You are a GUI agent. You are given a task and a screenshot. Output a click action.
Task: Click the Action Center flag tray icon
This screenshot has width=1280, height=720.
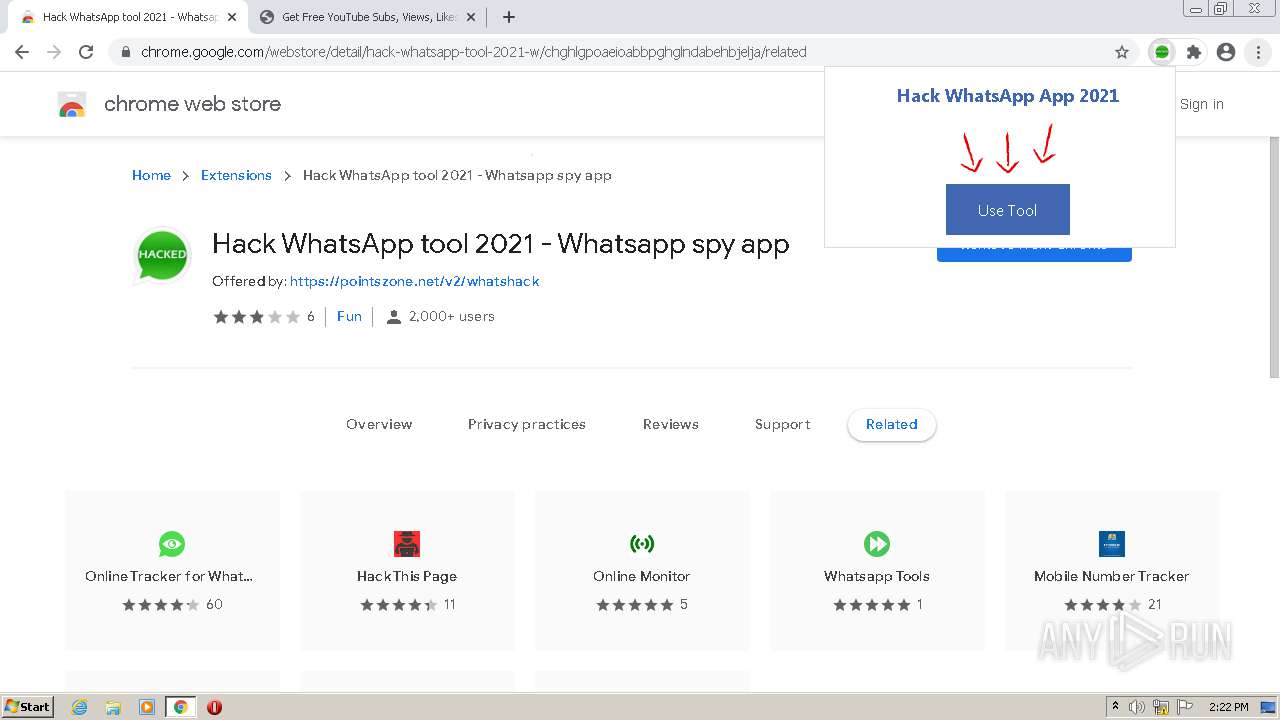point(1185,707)
